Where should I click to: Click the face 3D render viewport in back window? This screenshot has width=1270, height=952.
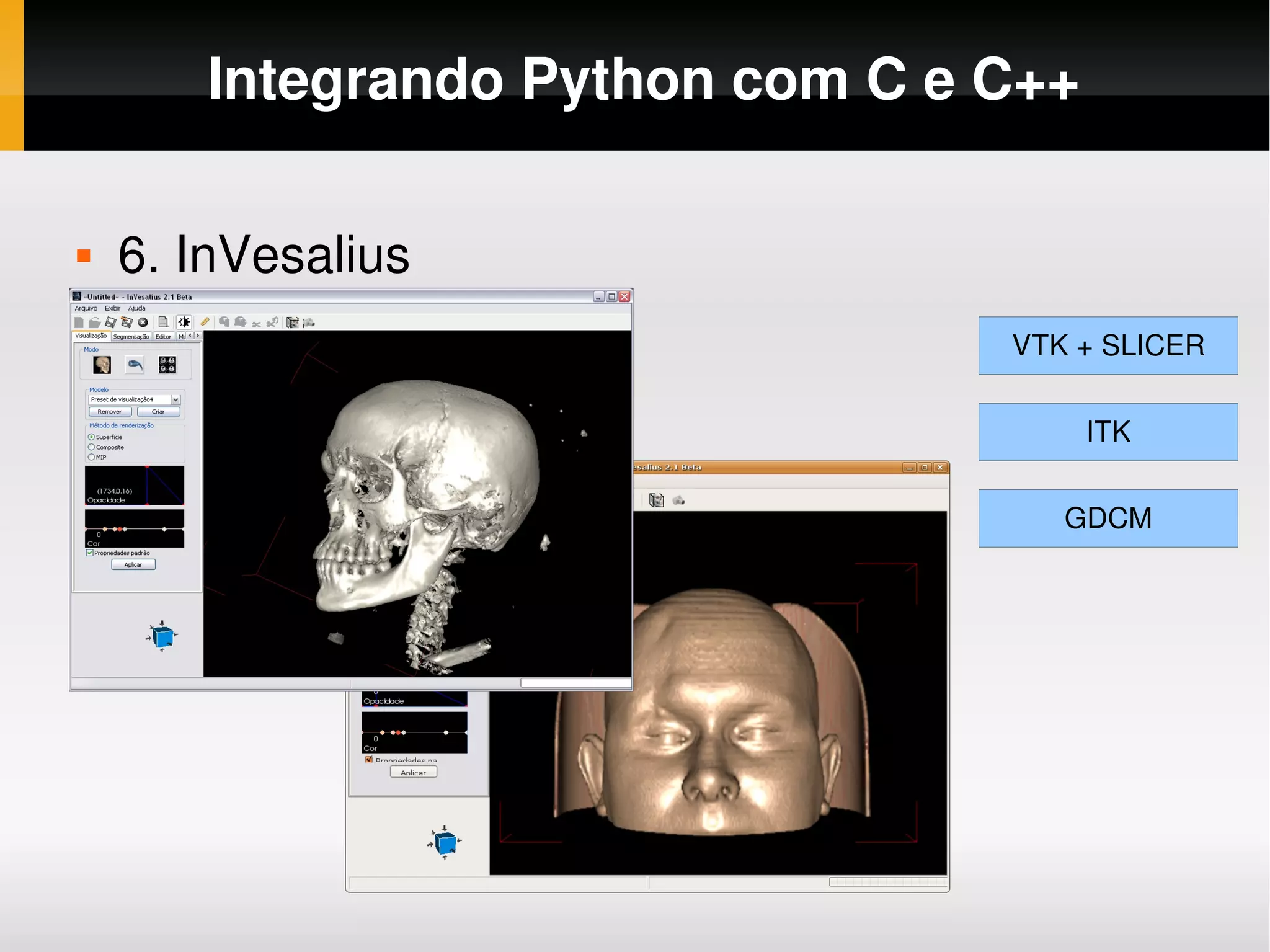(718, 693)
